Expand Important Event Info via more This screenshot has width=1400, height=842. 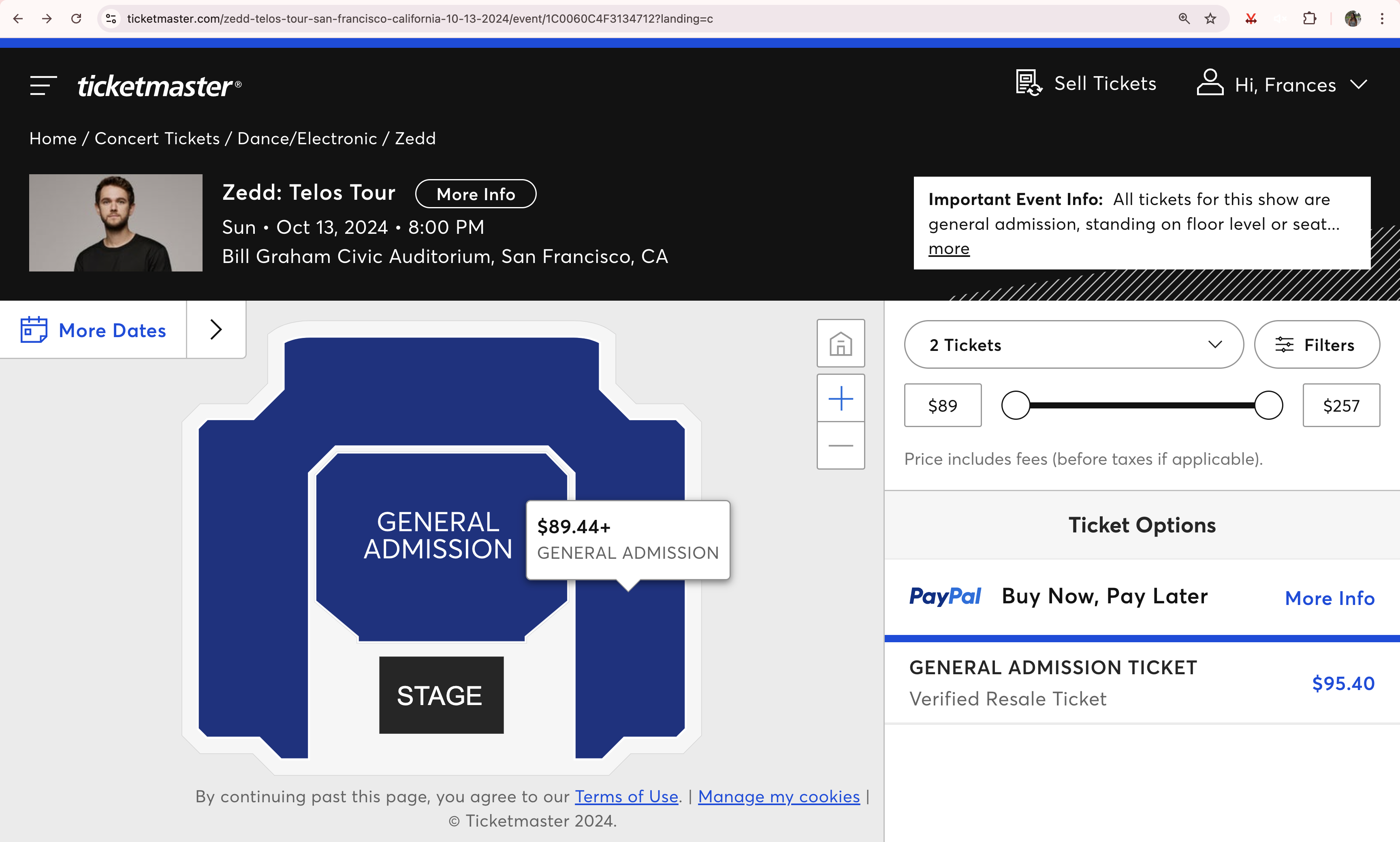coord(948,248)
